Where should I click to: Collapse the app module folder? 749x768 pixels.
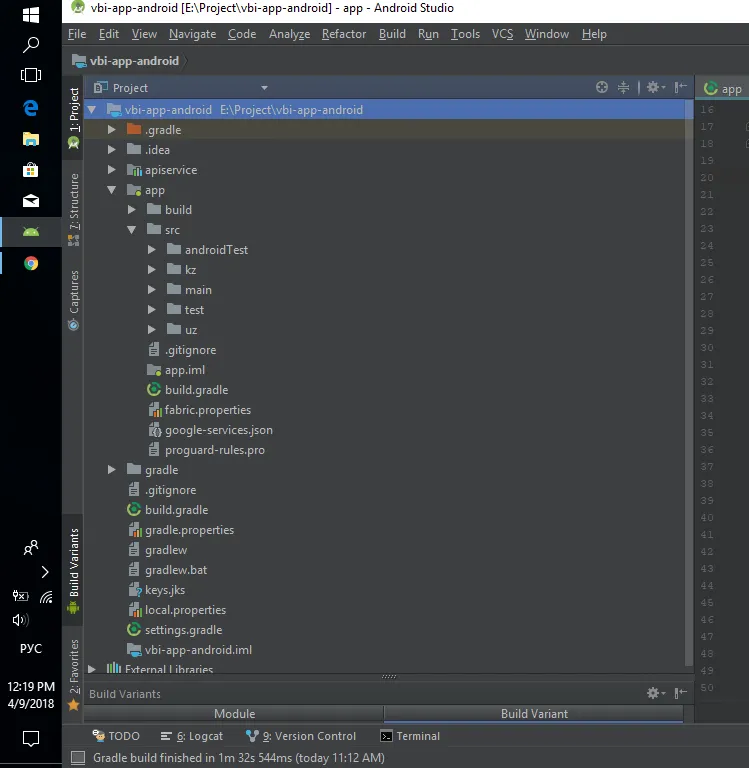click(x=112, y=190)
